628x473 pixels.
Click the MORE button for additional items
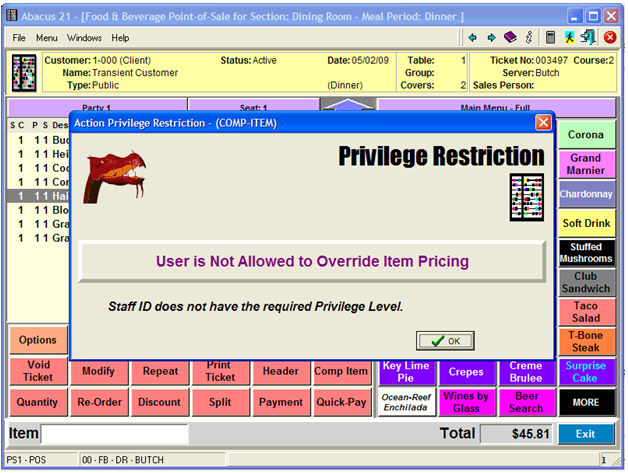tap(585, 402)
